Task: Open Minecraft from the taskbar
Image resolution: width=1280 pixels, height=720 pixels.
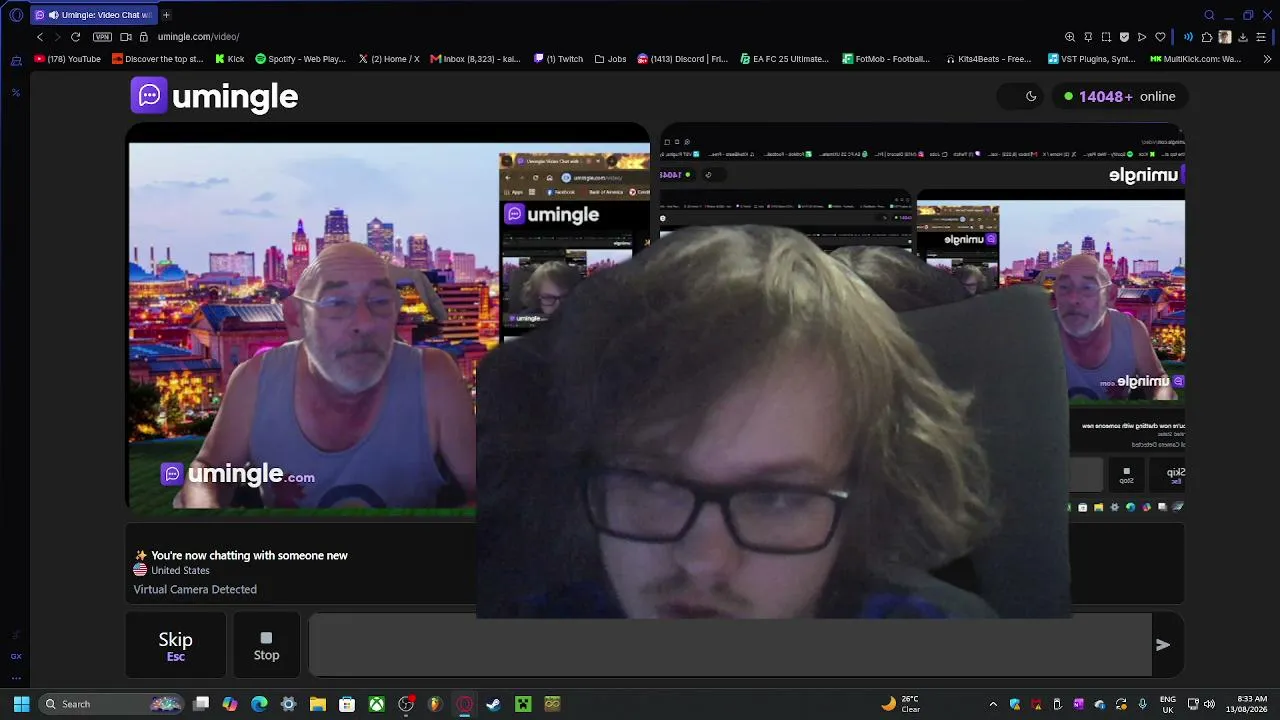Action: (x=522, y=704)
